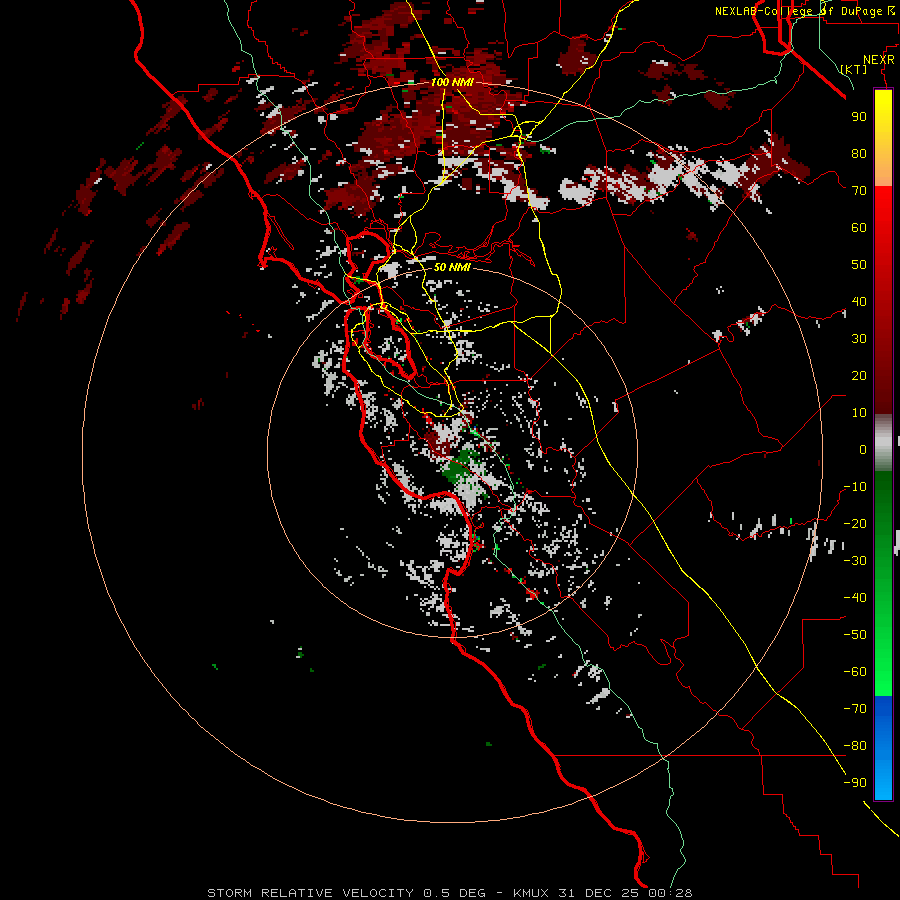Click the 90 value on the velocity scale
This screenshot has height=900, width=900.
coord(859,117)
